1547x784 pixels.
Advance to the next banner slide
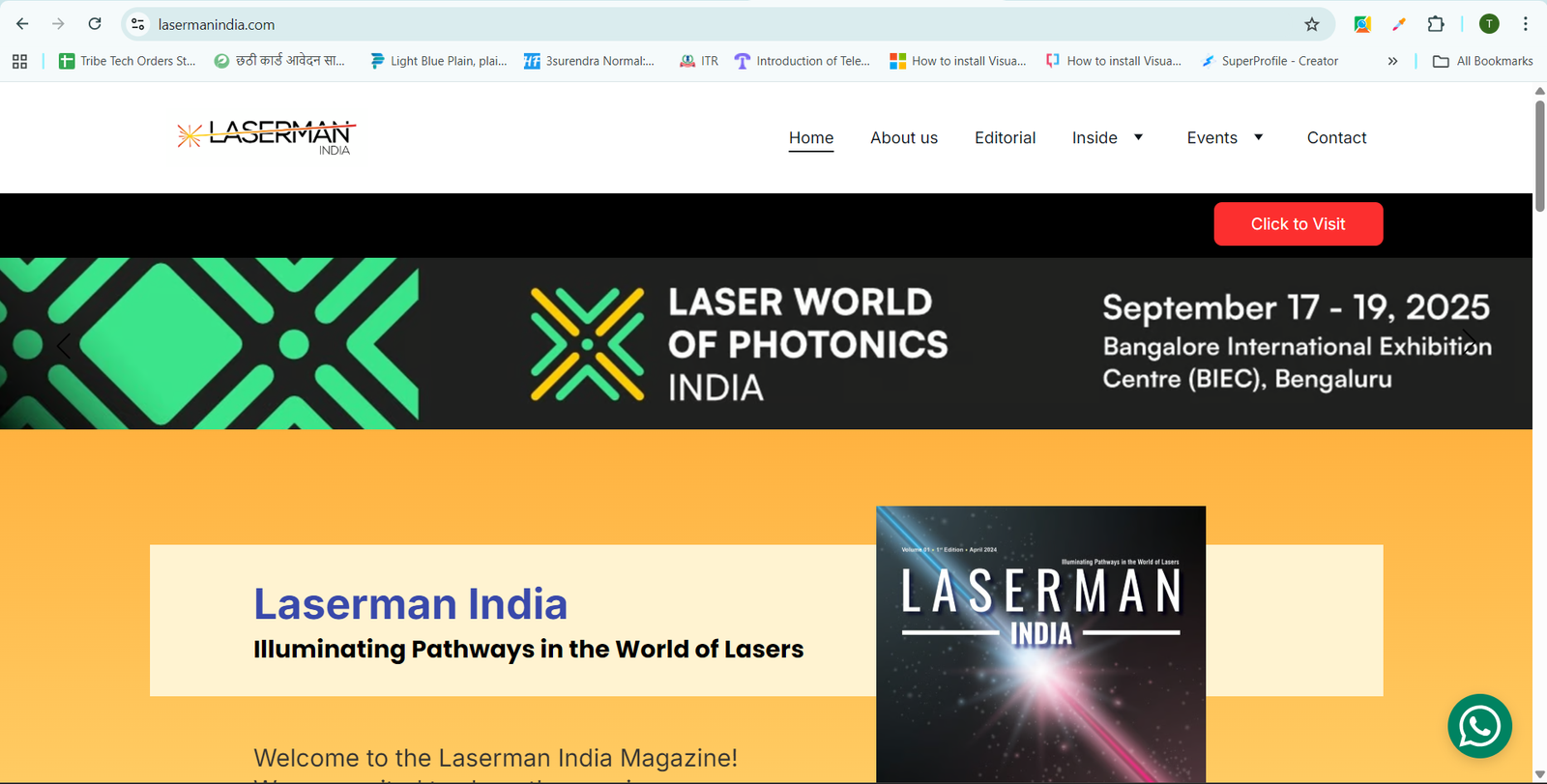pos(1468,342)
